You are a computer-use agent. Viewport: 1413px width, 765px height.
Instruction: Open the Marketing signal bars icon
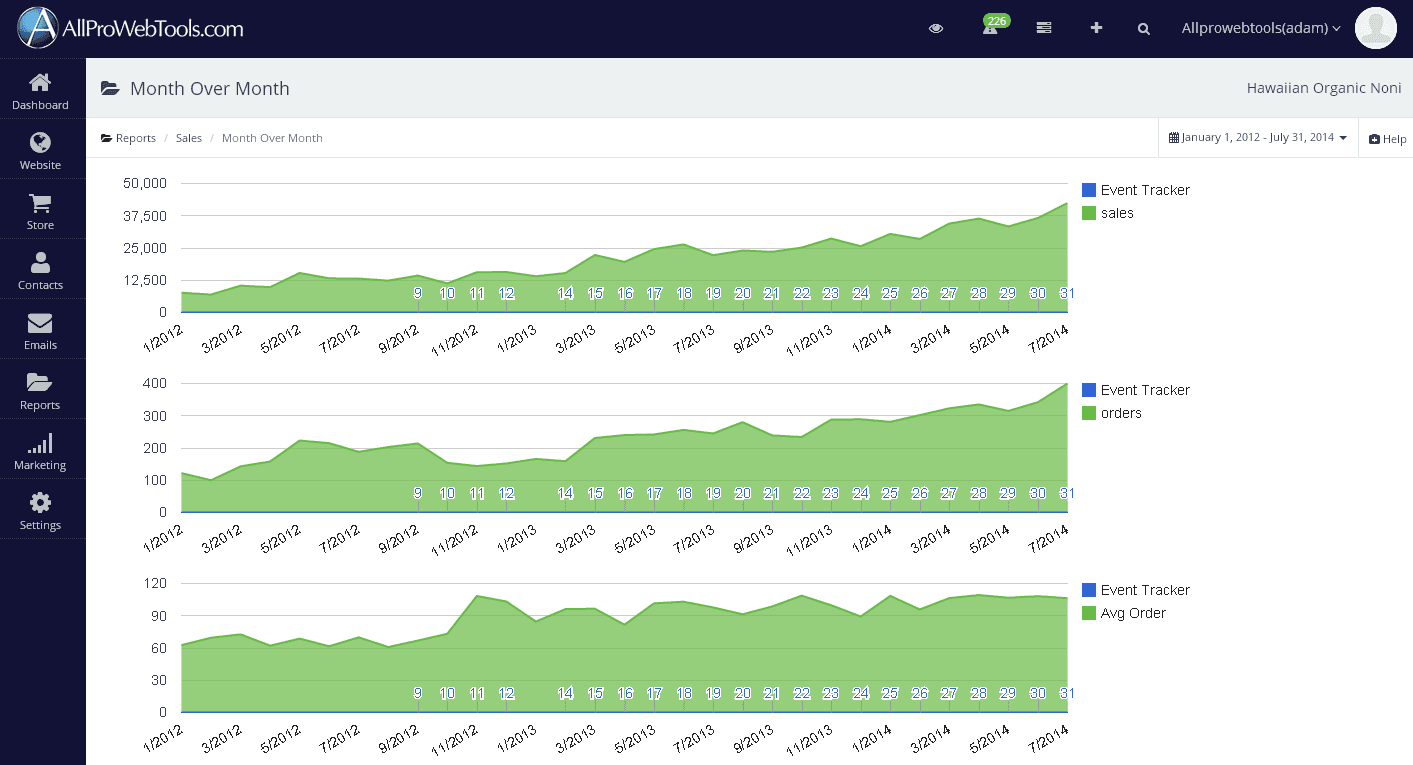tap(40, 443)
